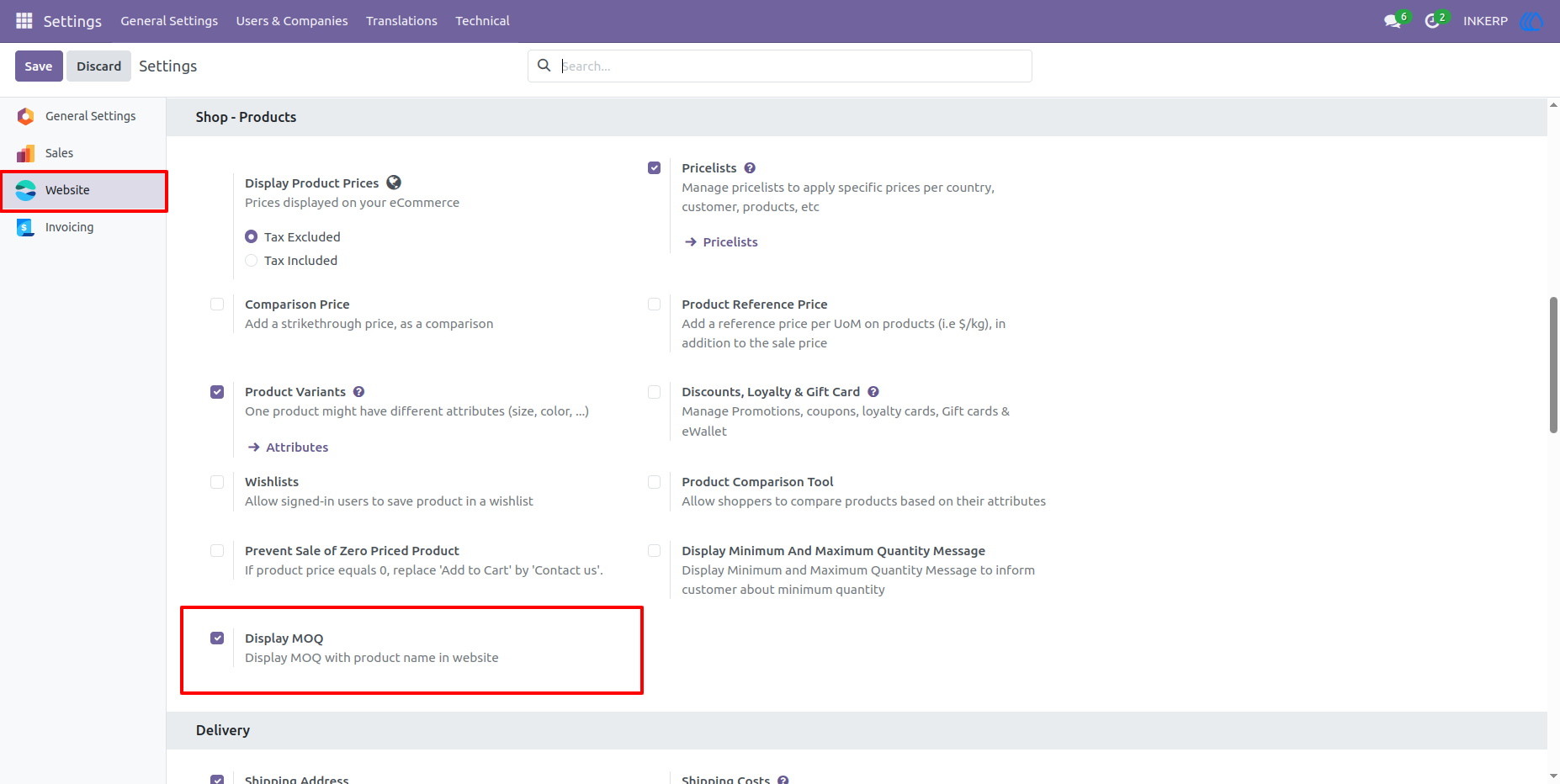Viewport: 1560px width, 784px height.
Task: Open the Users & Companies menu
Action: pos(292,21)
